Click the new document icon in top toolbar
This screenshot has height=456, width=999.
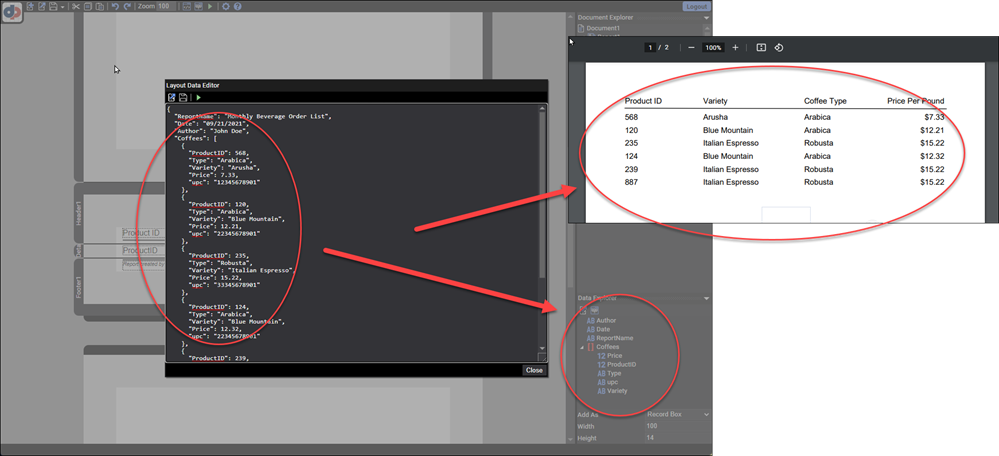click(x=29, y=6)
